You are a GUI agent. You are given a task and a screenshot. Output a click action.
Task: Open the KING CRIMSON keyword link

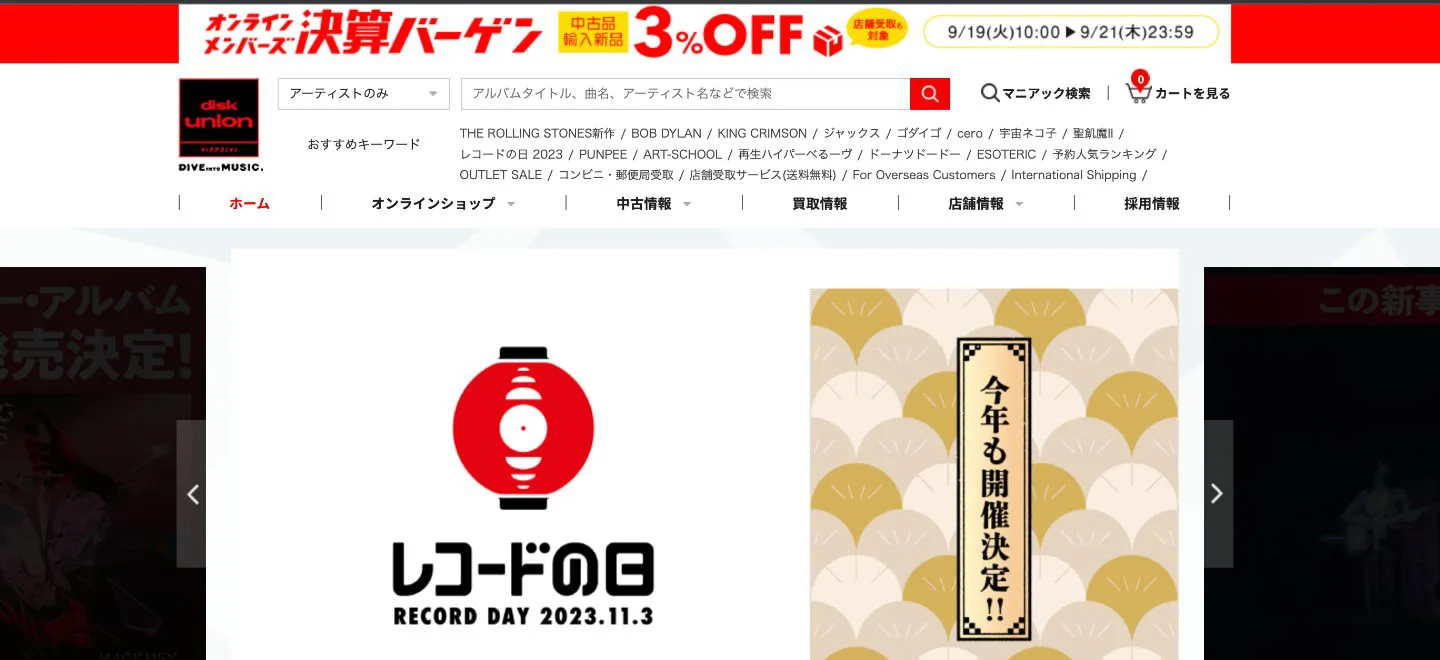[762, 133]
